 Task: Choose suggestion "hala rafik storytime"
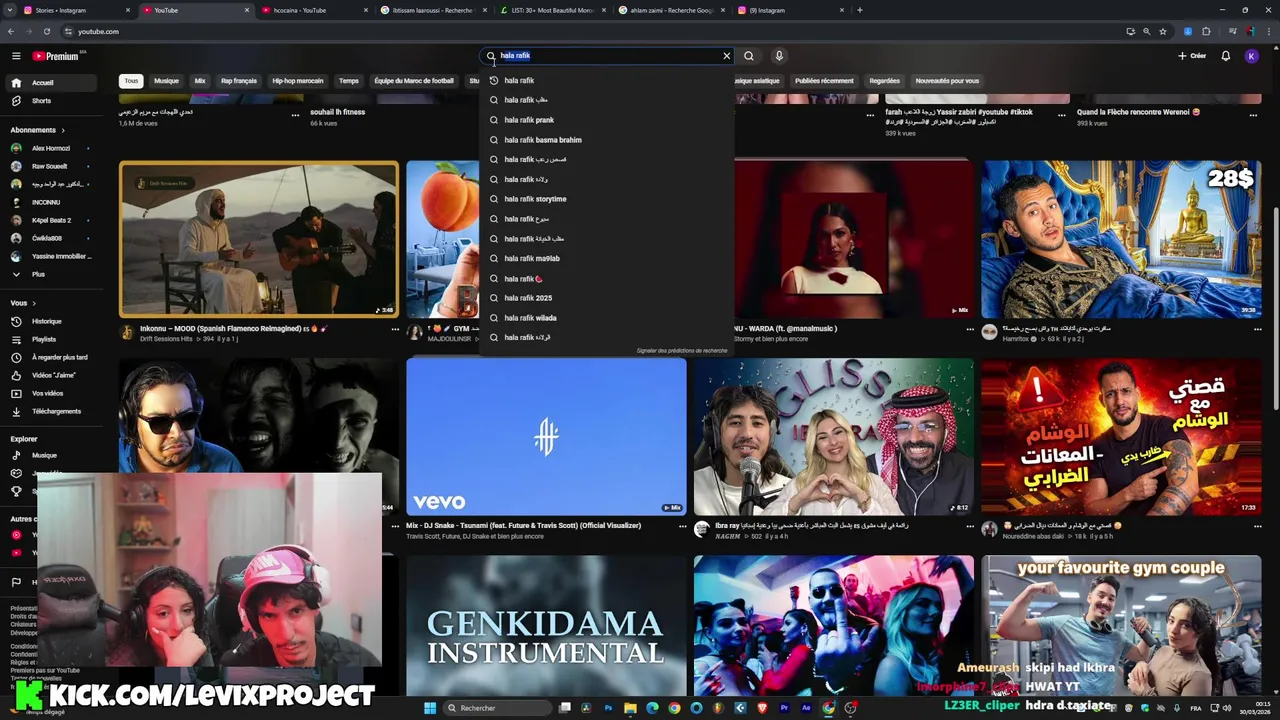point(607,199)
